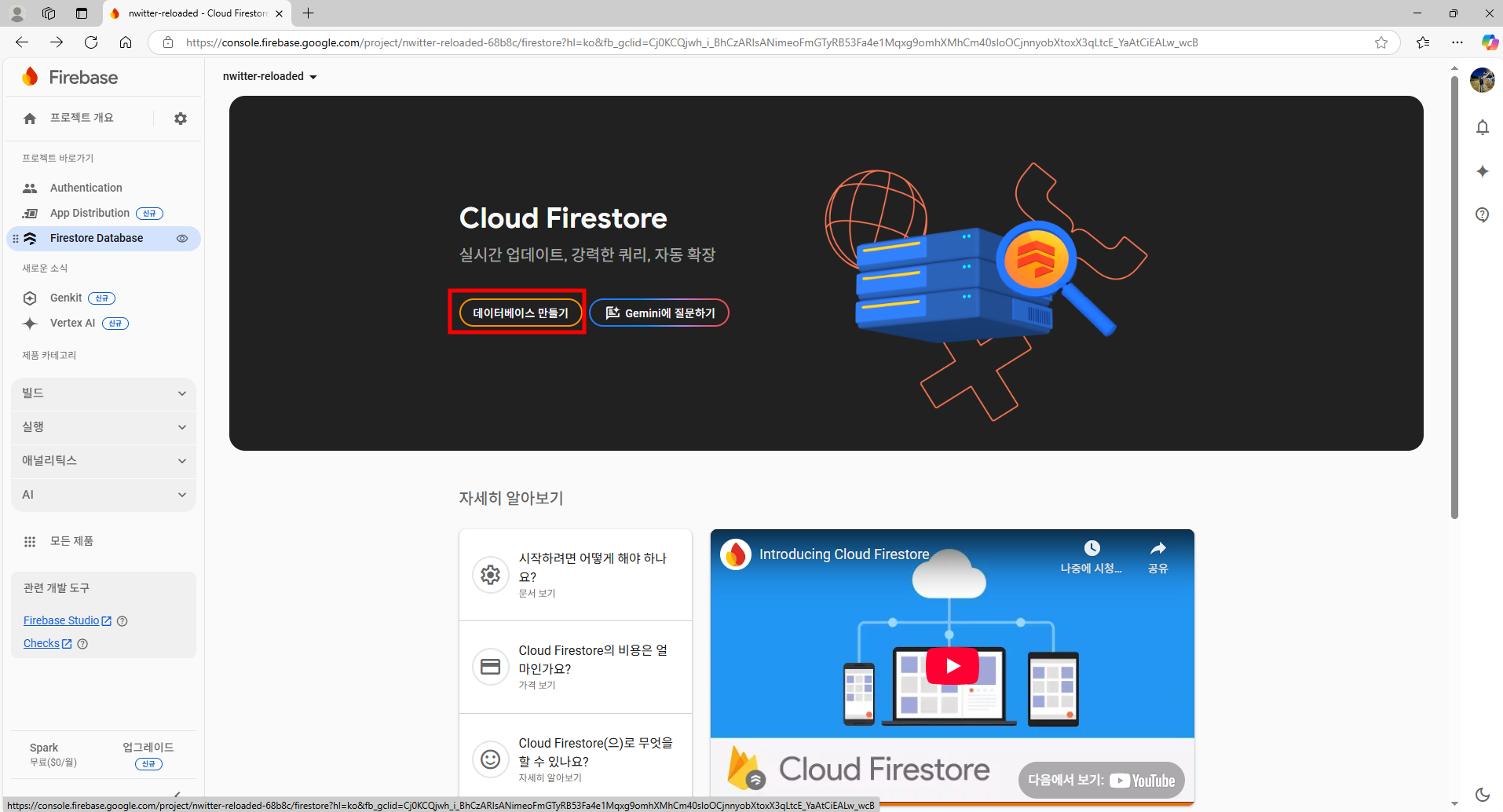Reload the page with refresh icon

91,42
